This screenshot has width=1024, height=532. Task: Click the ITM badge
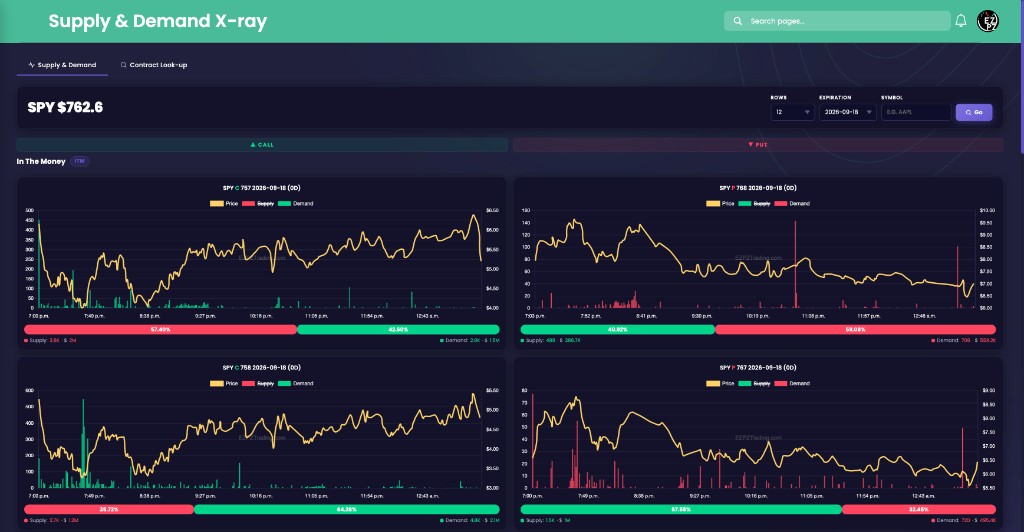click(80, 161)
